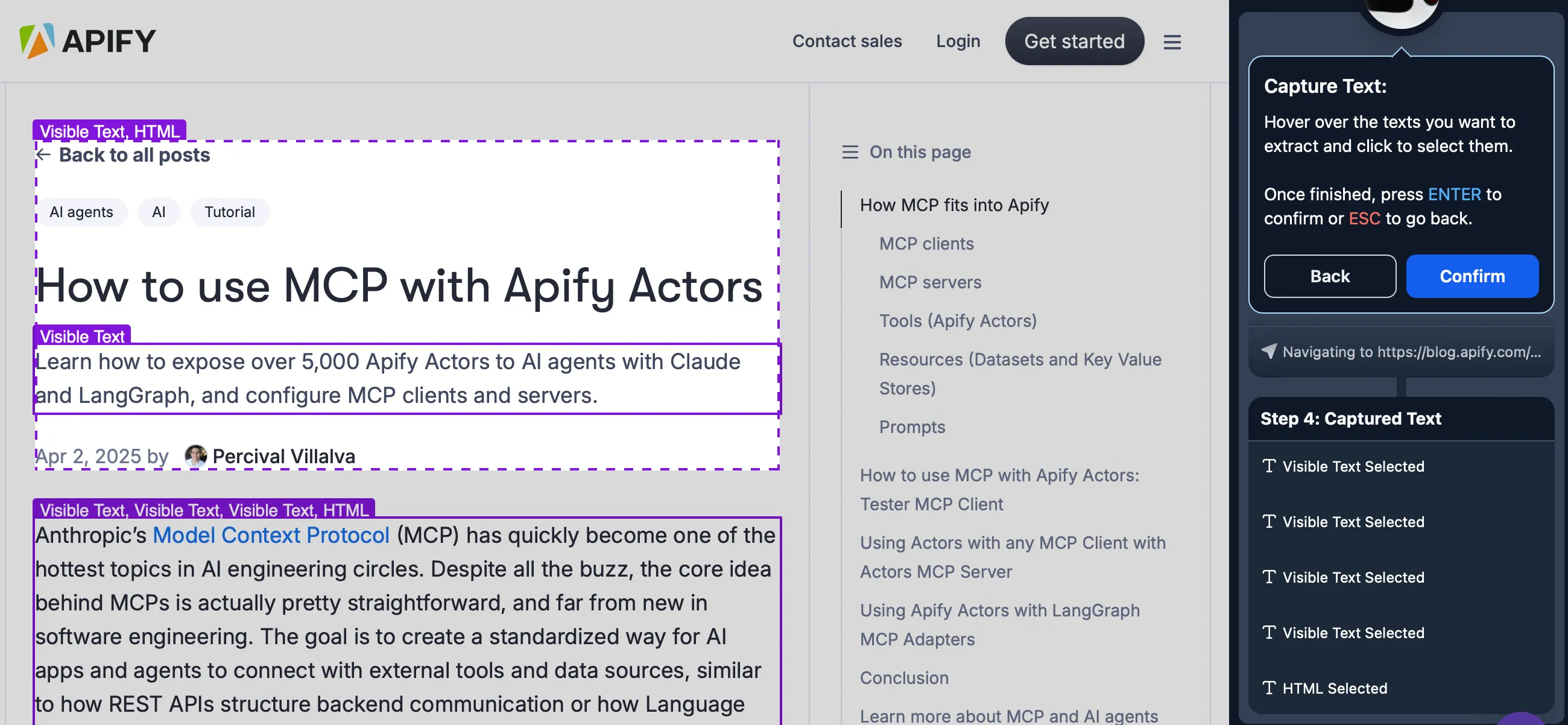This screenshot has width=1568, height=725.
Task: Click the Navigating to https://blog.apify.com step
Action: click(x=1401, y=351)
